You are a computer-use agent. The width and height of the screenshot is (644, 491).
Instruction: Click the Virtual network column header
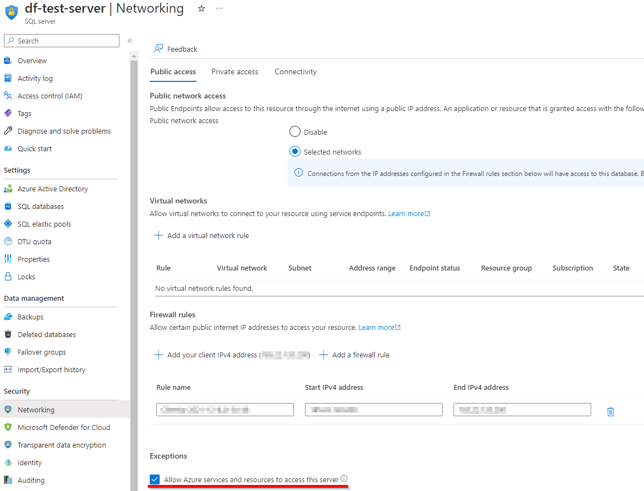click(242, 268)
